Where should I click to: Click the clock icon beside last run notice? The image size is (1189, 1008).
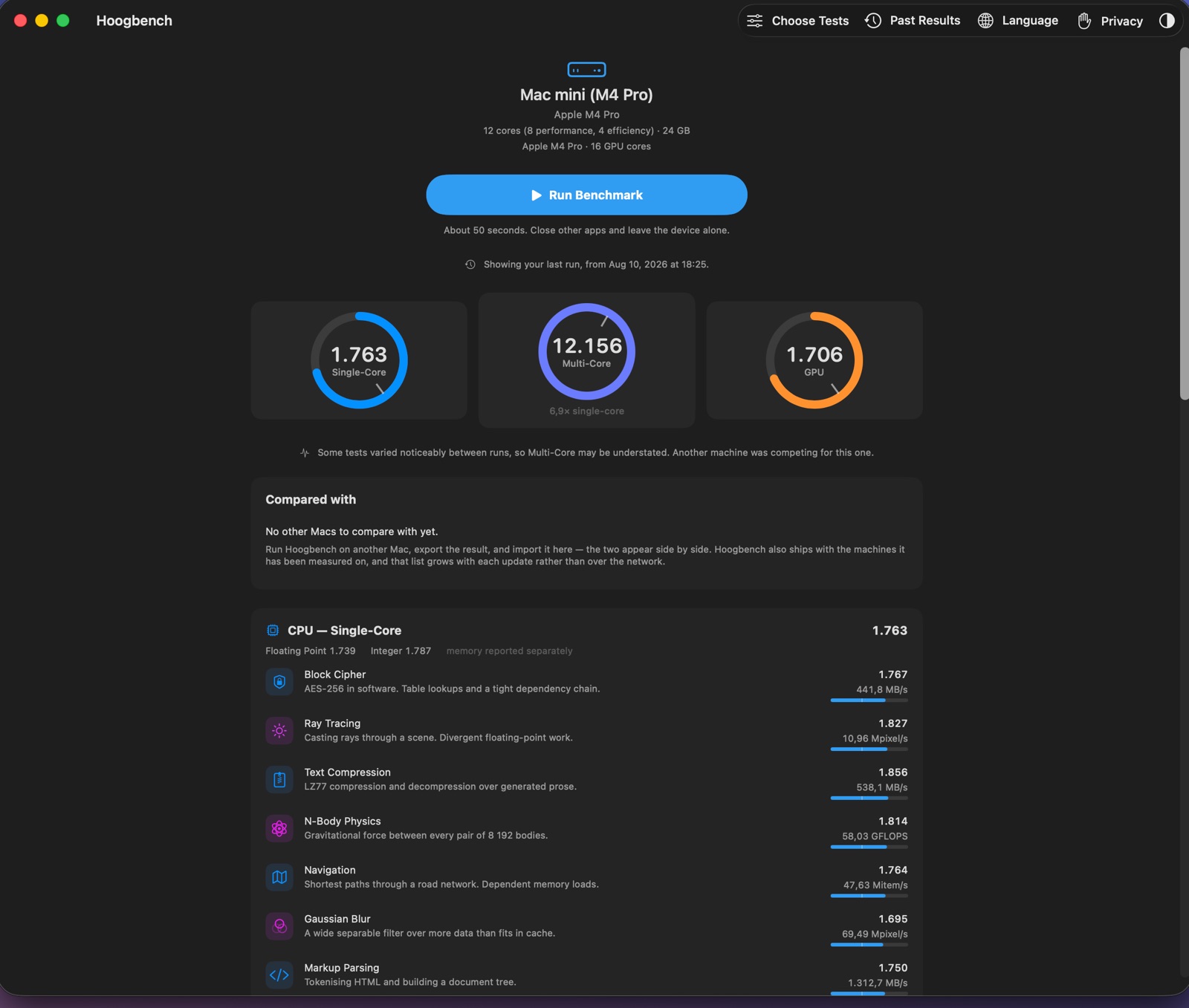tap(470, 264)
